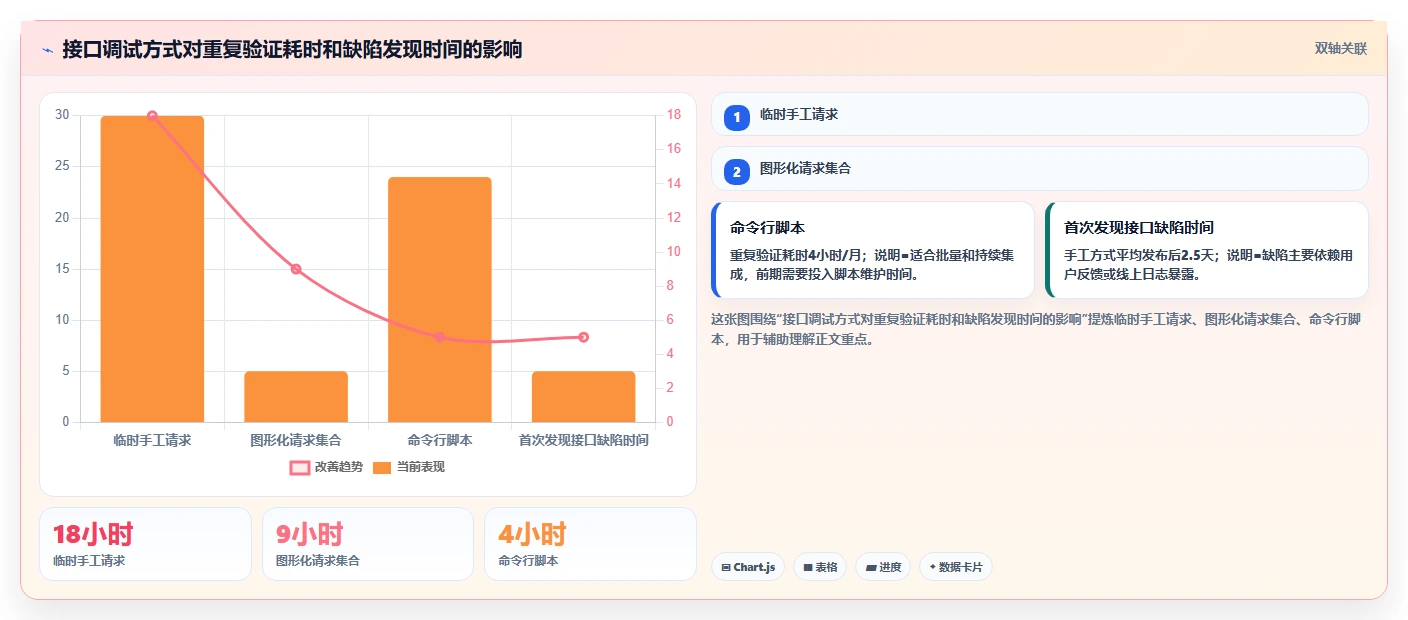Click the blue number 2 badge

tap(737, 172)
